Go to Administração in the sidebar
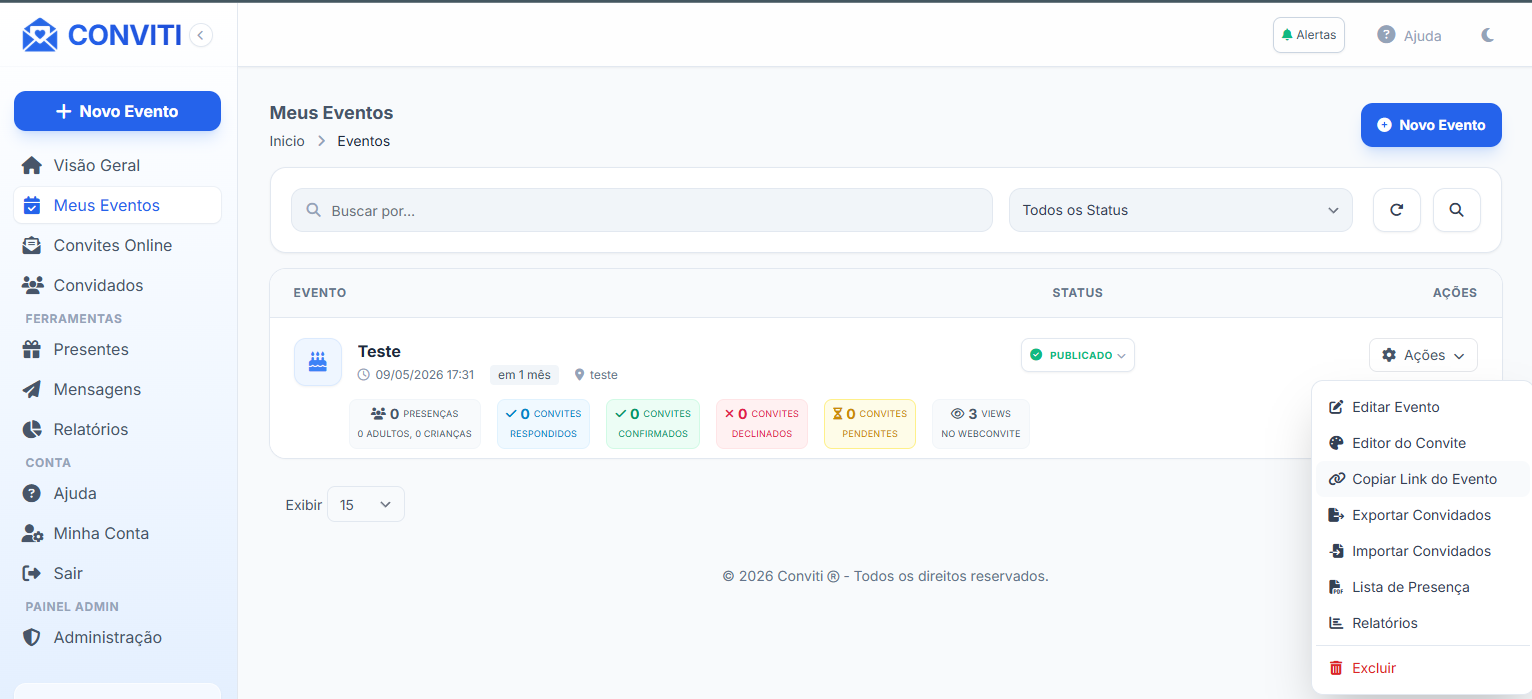 coord(107,637)
